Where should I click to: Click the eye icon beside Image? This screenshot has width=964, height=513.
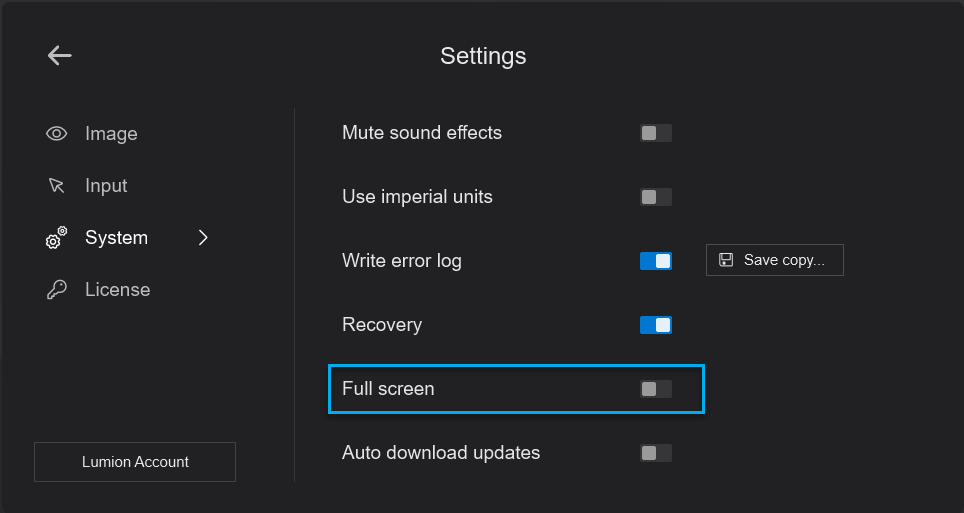coord(57,134)
